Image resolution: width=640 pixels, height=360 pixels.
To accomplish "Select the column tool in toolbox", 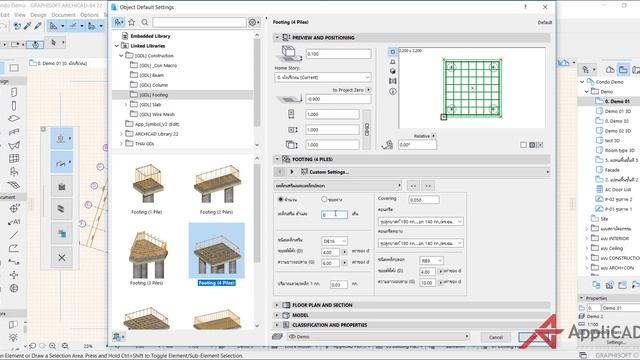I will (x=14, y=106).
